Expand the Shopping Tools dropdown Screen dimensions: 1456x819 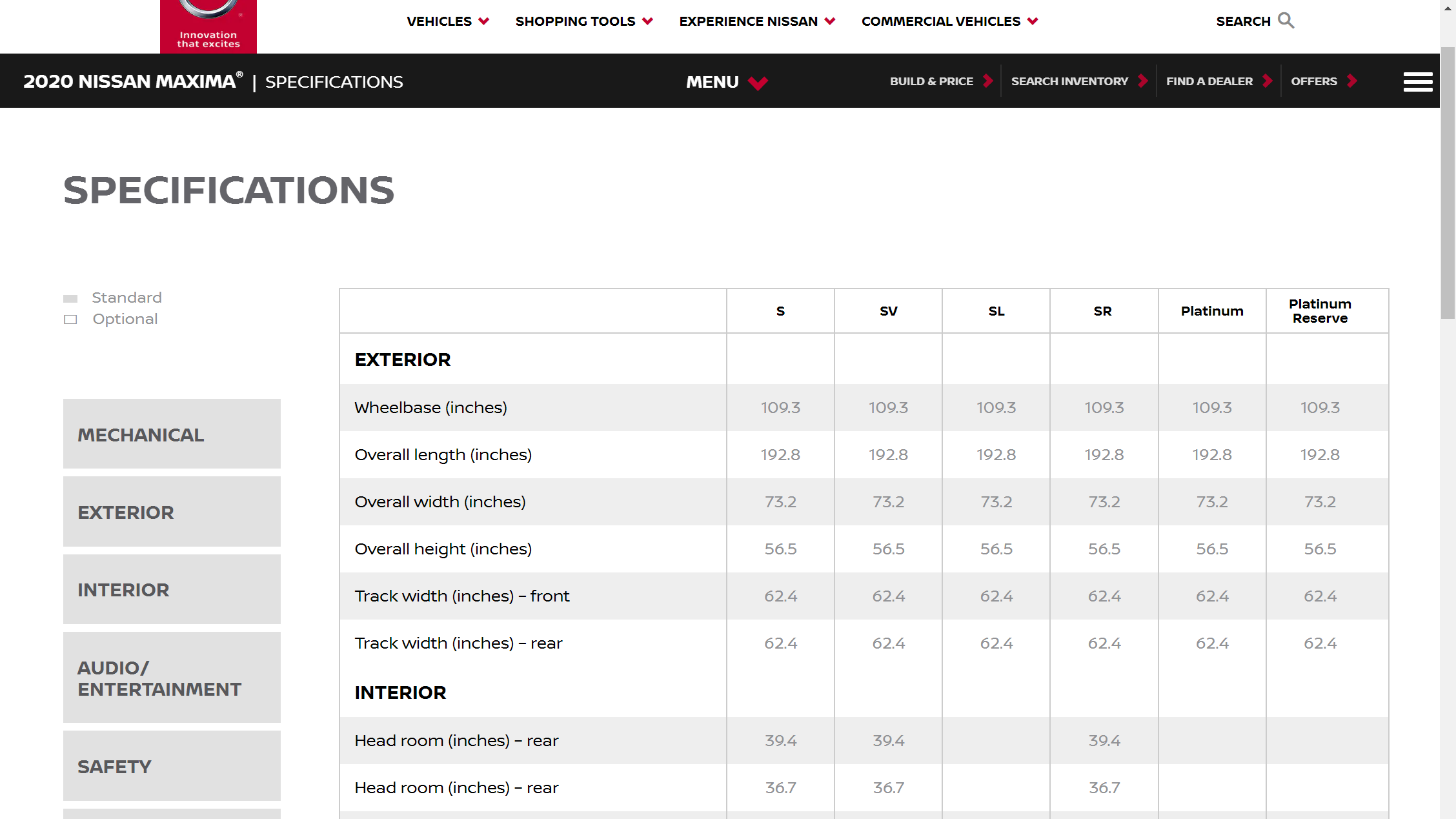coord(584,21)
